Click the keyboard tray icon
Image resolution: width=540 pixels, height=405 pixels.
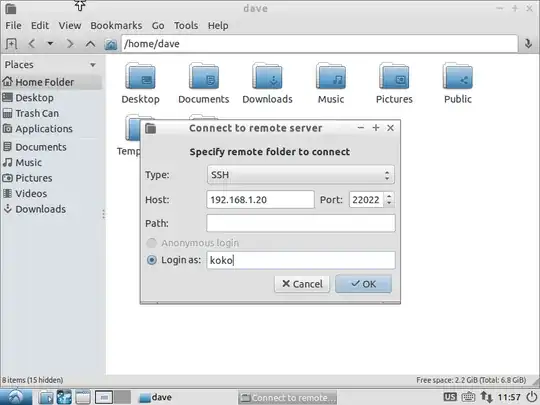(468, 397)
